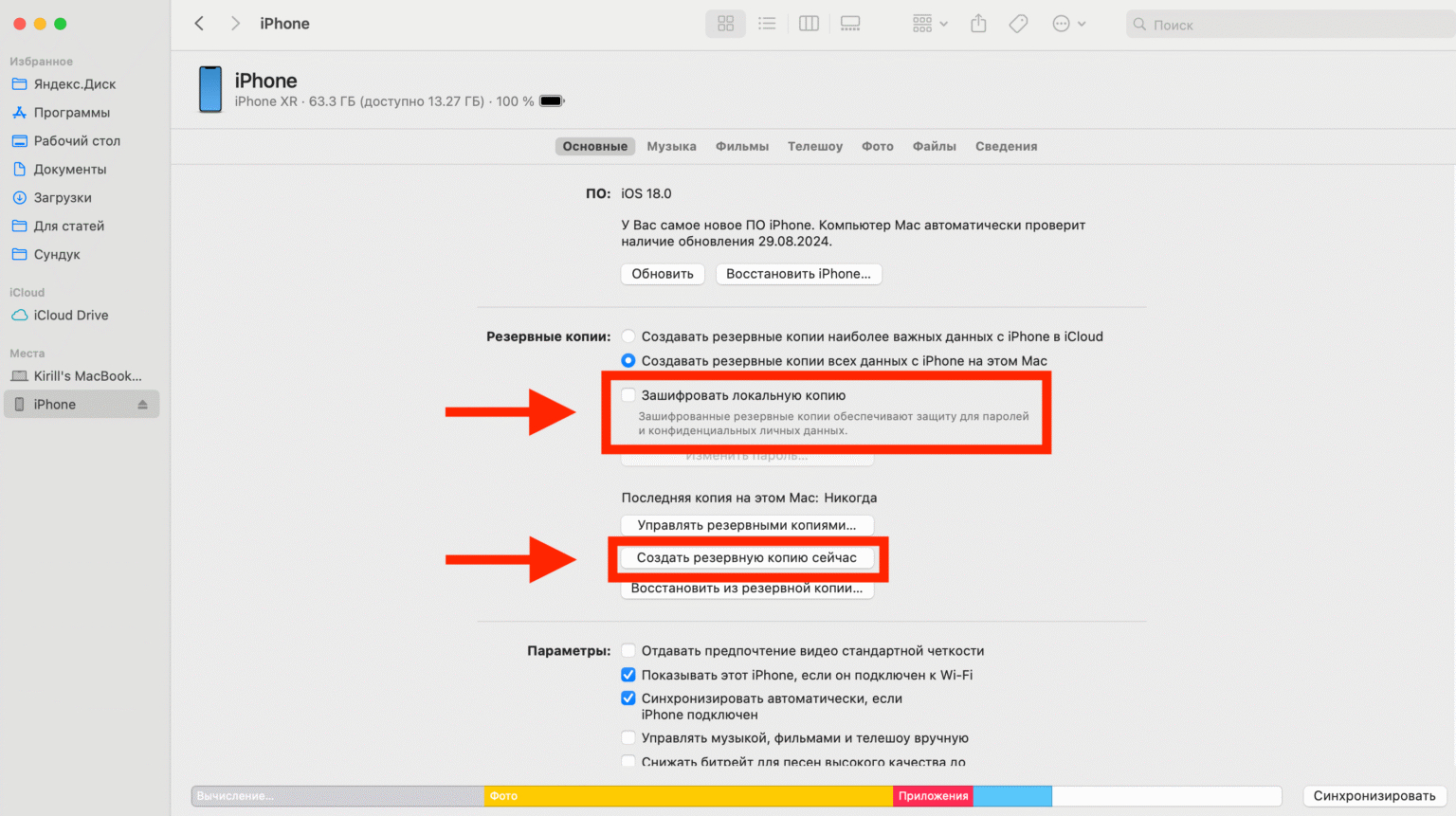Select backup on this Mac radio option

(628, 361)
